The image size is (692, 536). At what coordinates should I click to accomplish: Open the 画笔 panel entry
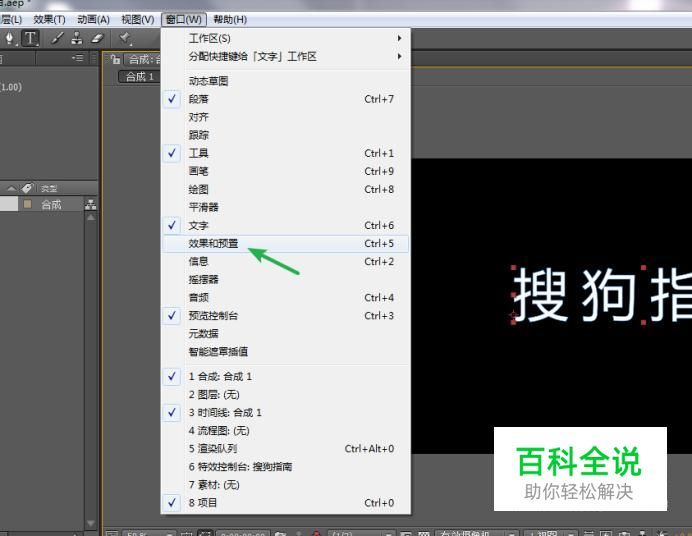[286, 171]
